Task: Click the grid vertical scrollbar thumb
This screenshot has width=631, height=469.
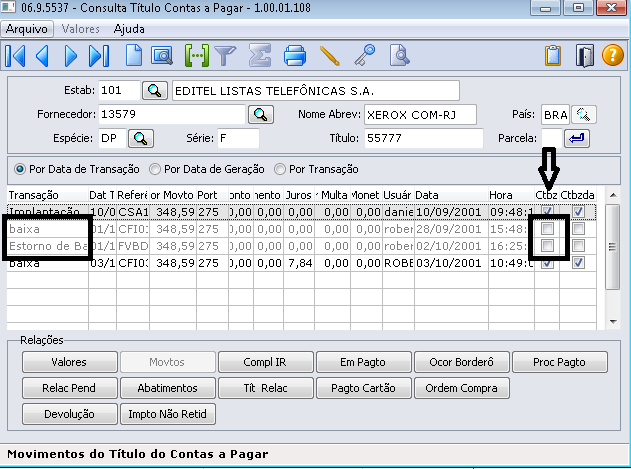Action: (x=612, y=246)
